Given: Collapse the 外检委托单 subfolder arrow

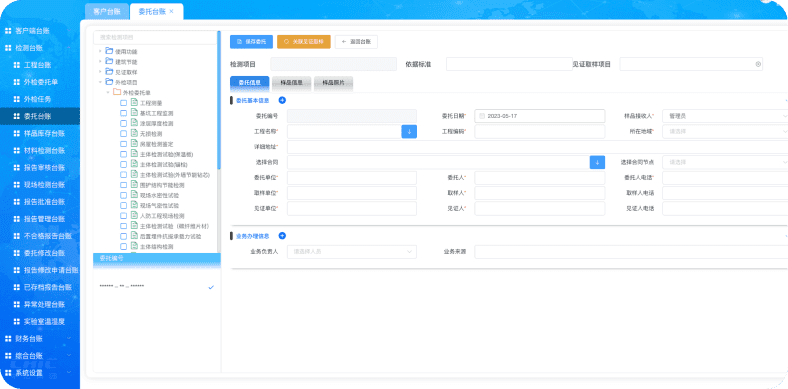Looking at the screenshot, I should point(108,92).
